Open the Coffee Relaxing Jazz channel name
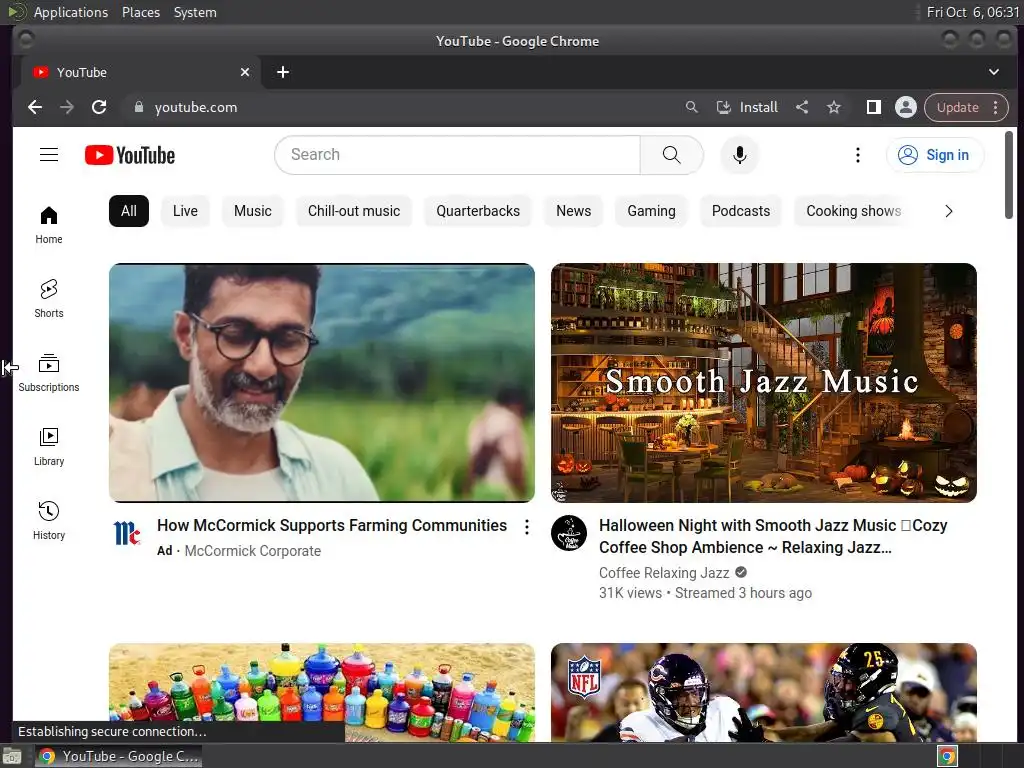1024x768 pixels. tap(664, 573)
